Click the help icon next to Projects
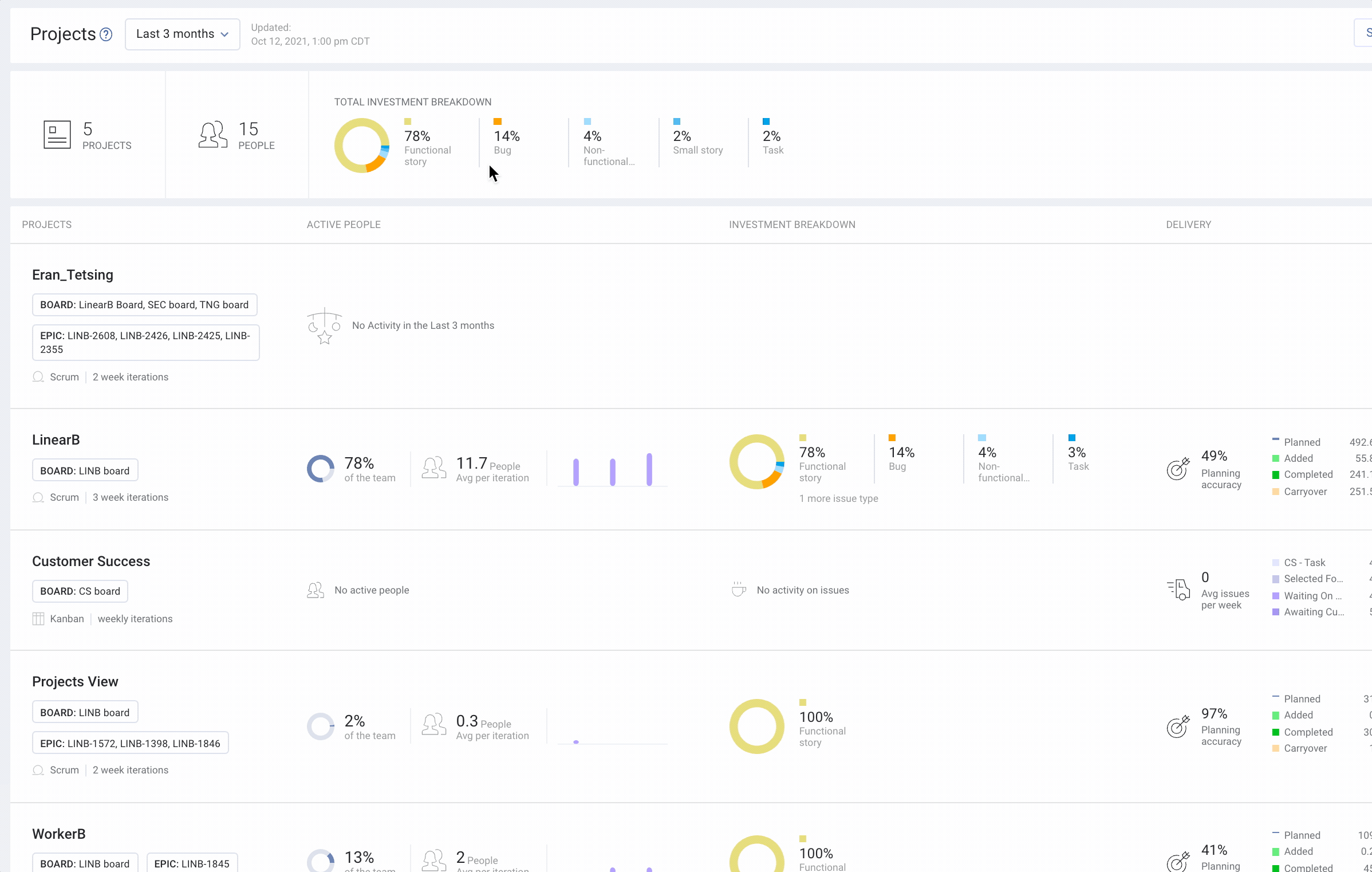This screenshot has width=1372, height=872. [x=106, y=34]
